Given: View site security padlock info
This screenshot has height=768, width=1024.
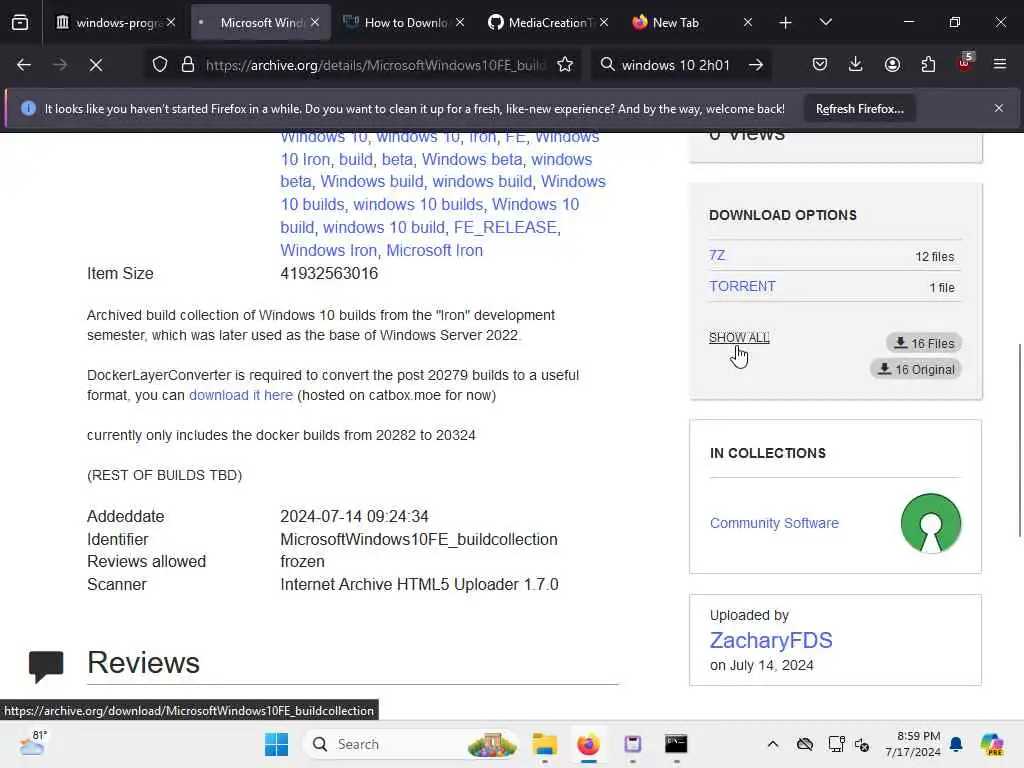Looking at the screenshot, I should (188, 65).
